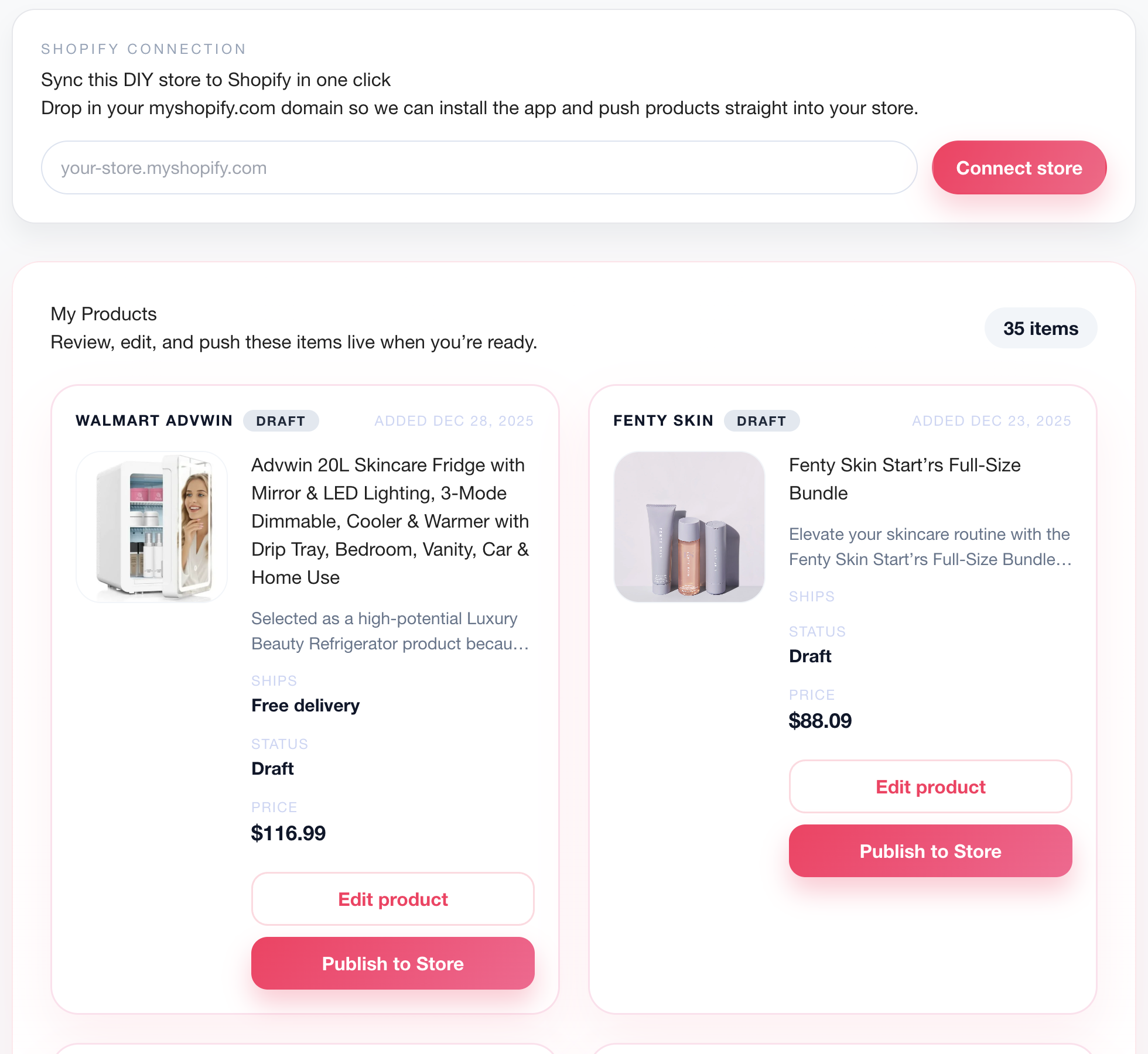Click the price $88.09 on the Fenty card
Screen dimensions: 1148x1054
[x=820, y=721]
